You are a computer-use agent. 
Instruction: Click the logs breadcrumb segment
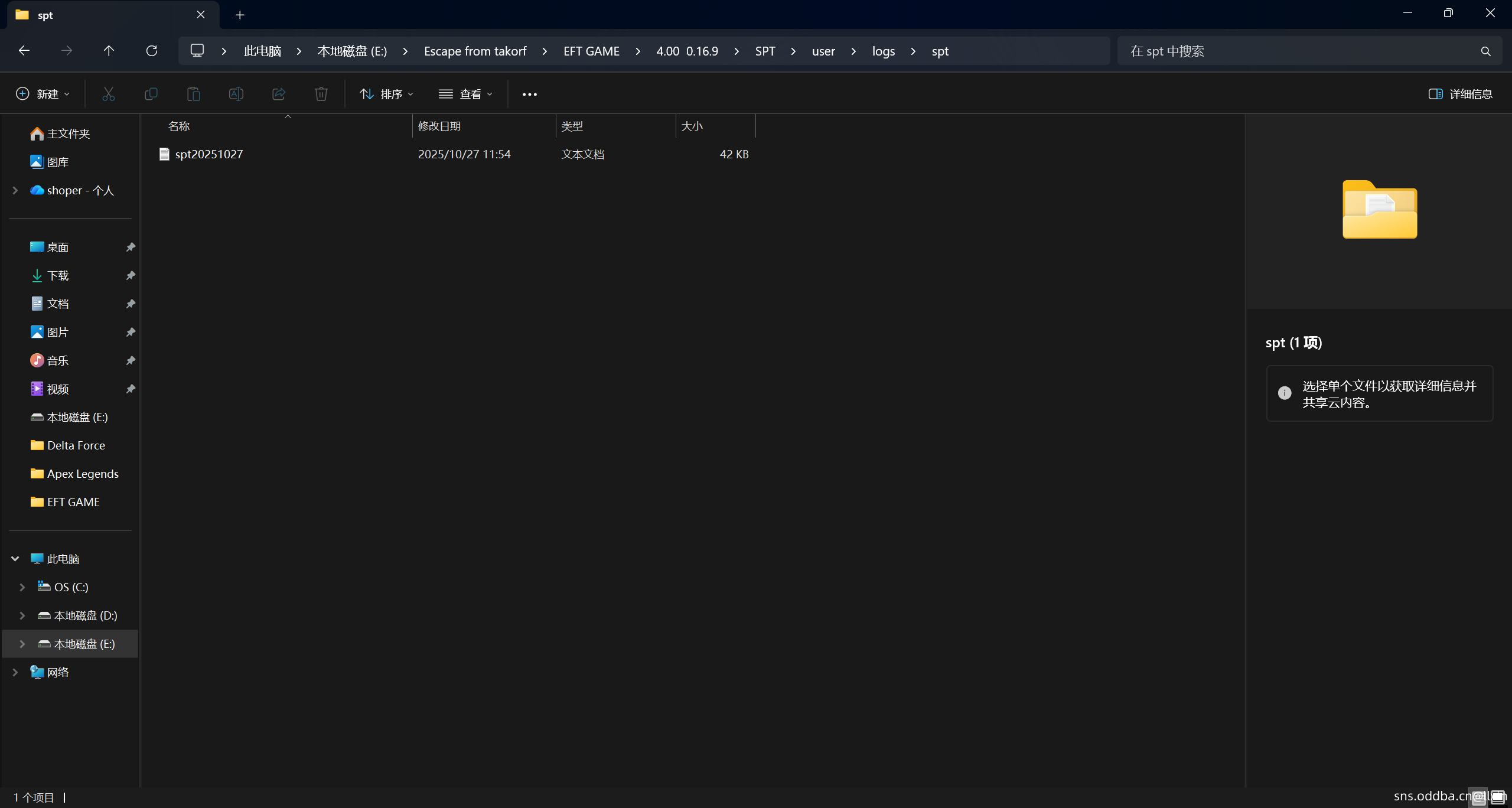click(883, 51)
